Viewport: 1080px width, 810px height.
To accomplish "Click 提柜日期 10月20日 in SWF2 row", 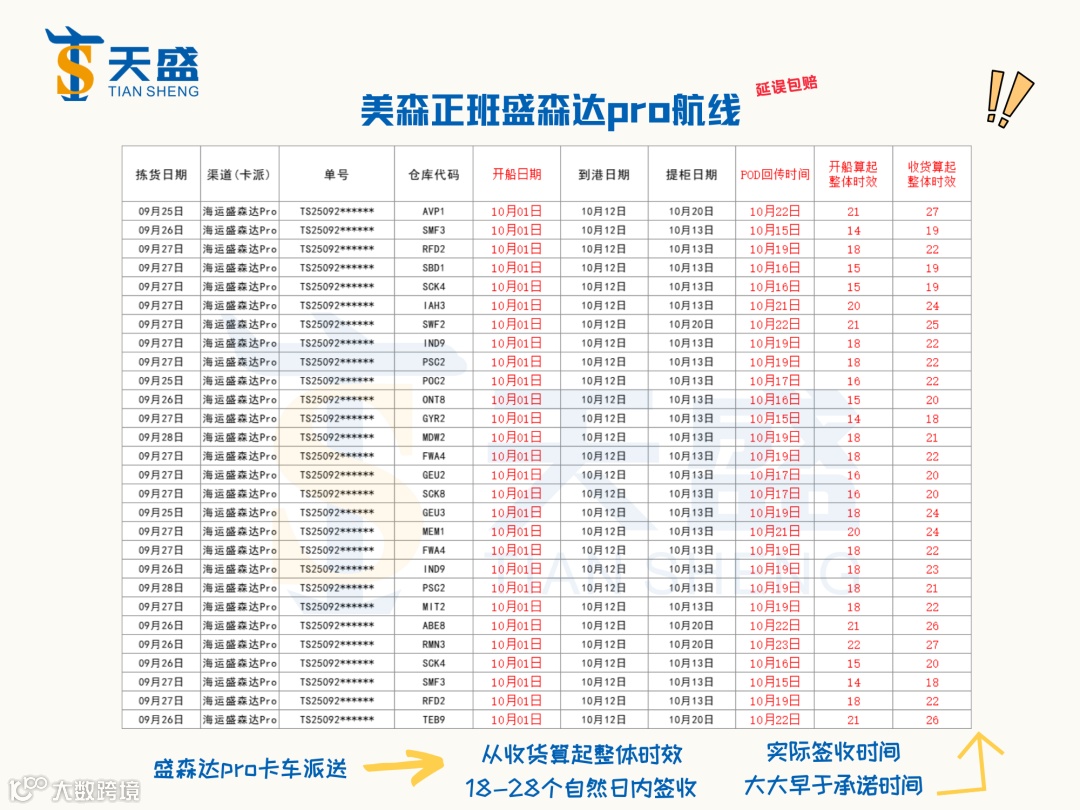I will [x=691, y=324].
